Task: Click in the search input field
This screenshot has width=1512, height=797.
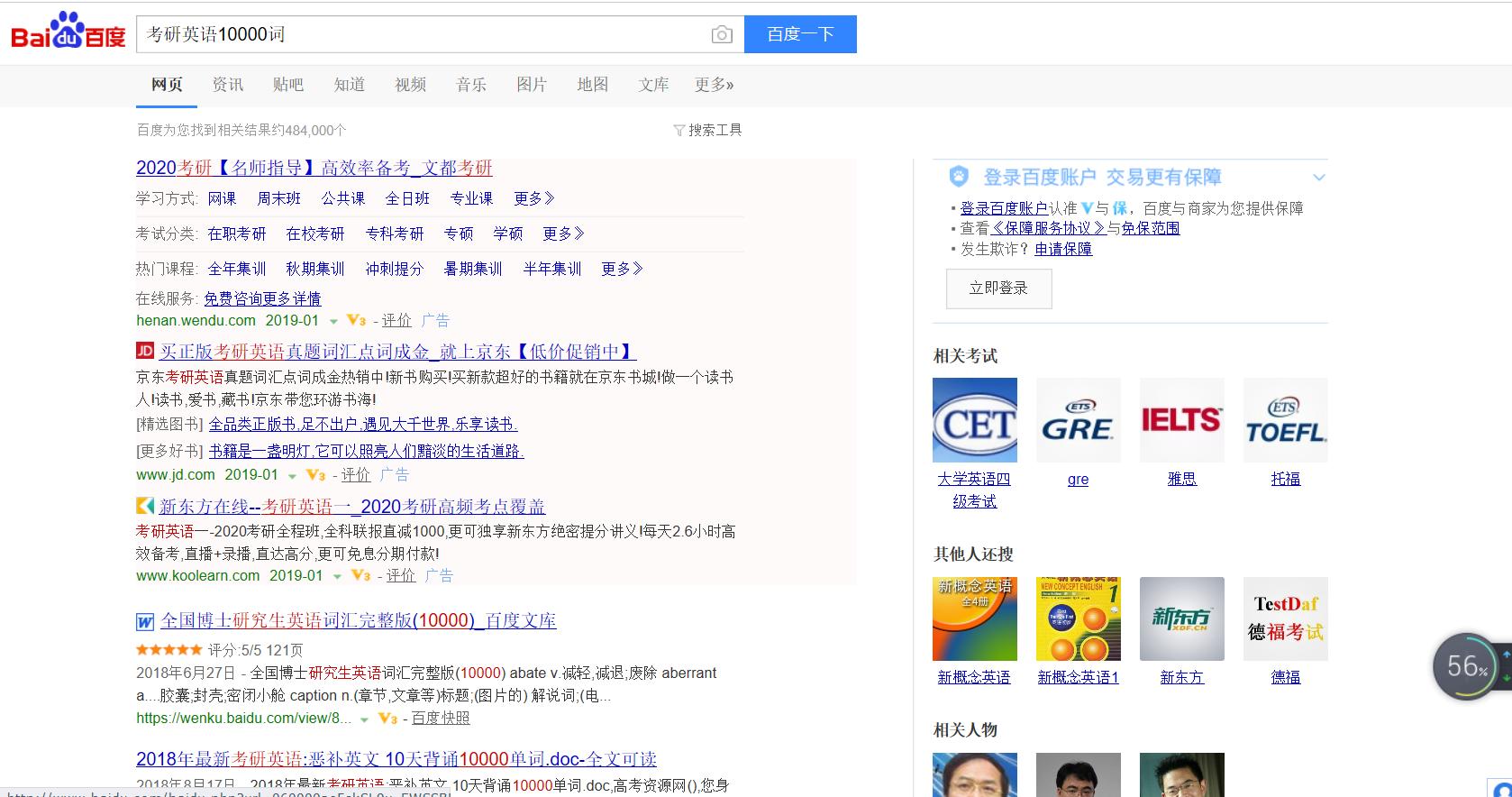Action: (x=424, y=34)
